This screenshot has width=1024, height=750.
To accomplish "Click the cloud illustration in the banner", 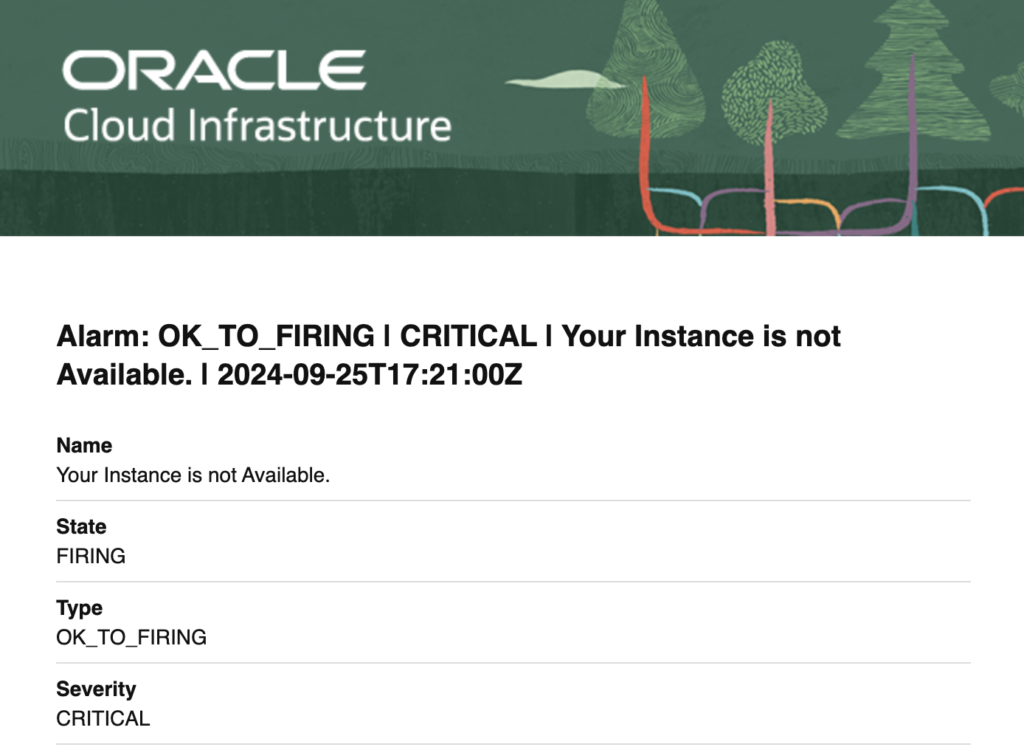I will [x=560, y=81].
